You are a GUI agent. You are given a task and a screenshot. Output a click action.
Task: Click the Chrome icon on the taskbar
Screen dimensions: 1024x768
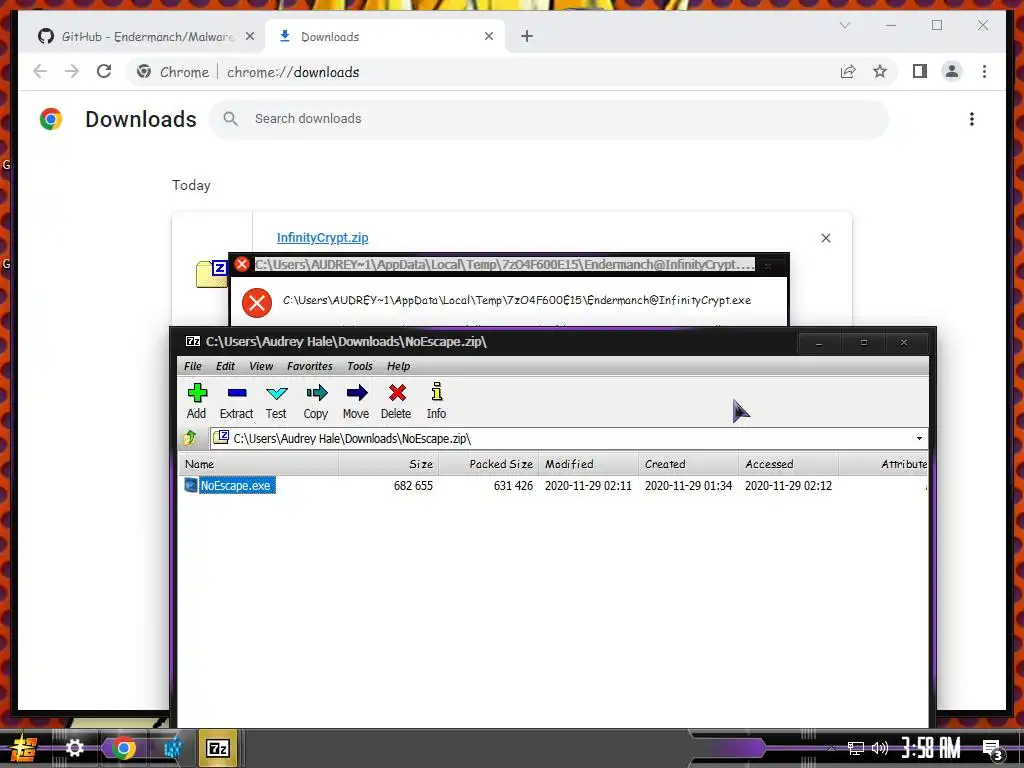click(x=123, y=748)
